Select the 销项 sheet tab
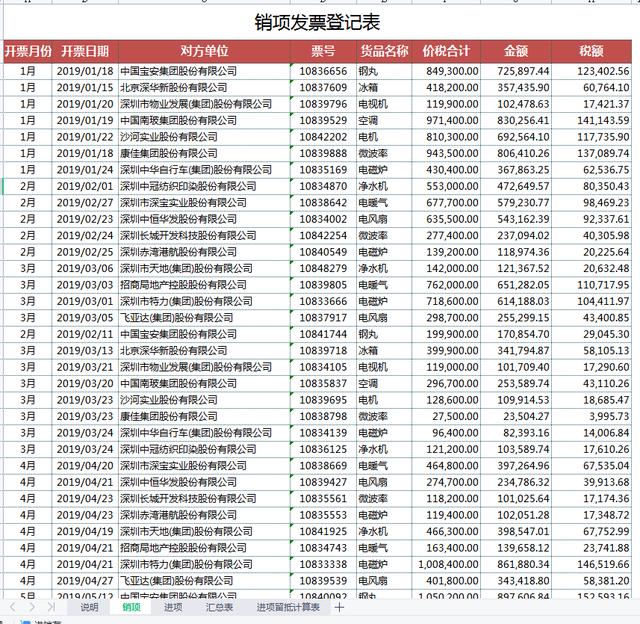 [131, 607]
